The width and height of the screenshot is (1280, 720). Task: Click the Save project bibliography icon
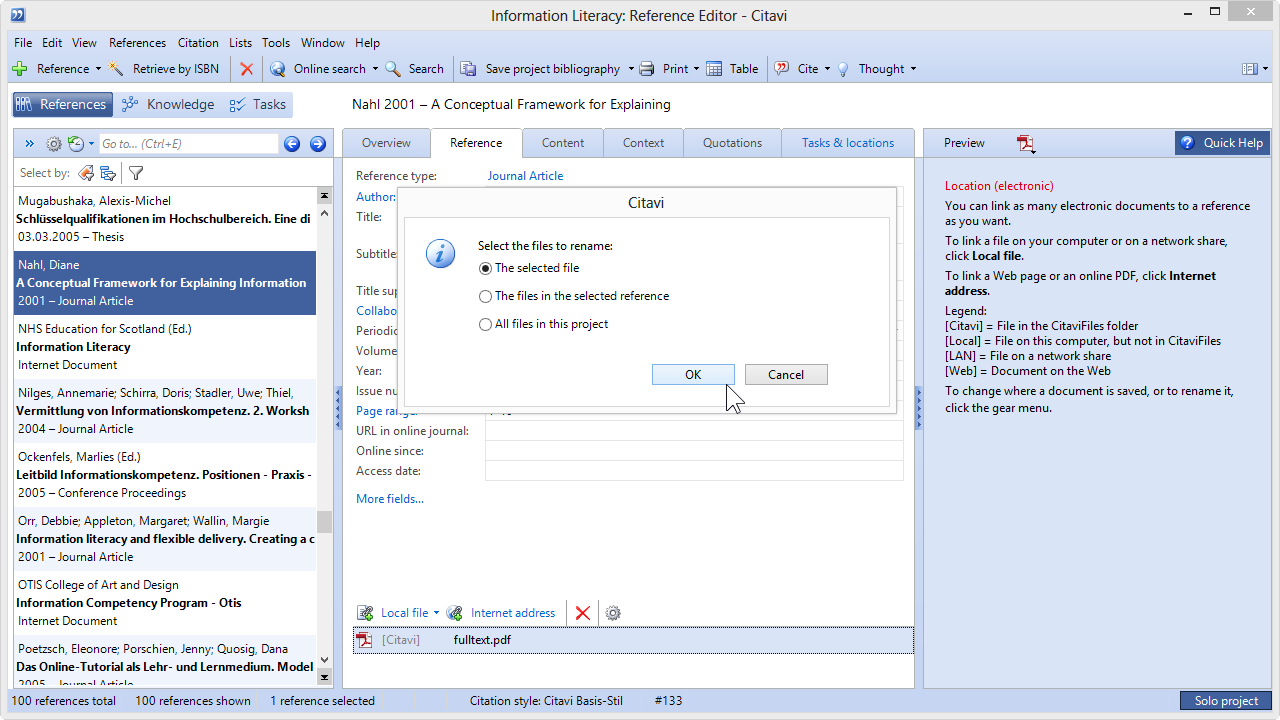[468, 69]
